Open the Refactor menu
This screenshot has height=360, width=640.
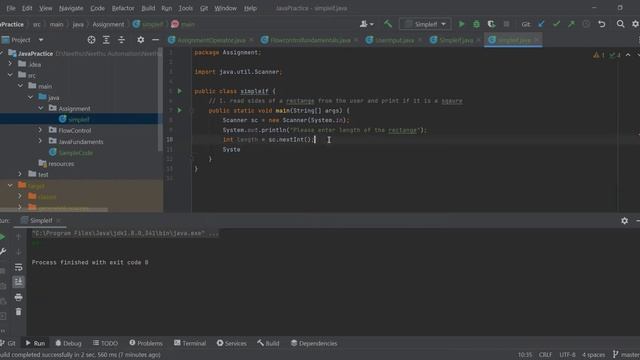123,8
